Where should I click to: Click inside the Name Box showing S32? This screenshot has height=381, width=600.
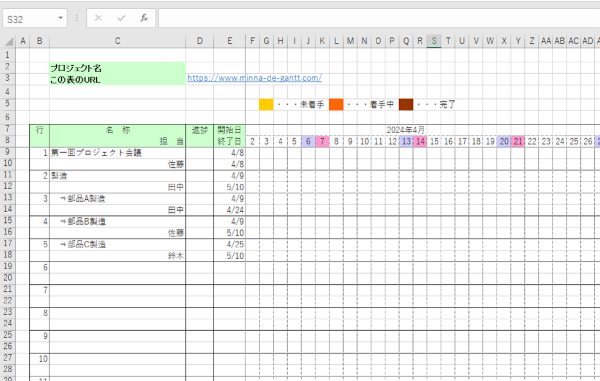(30, 19)
